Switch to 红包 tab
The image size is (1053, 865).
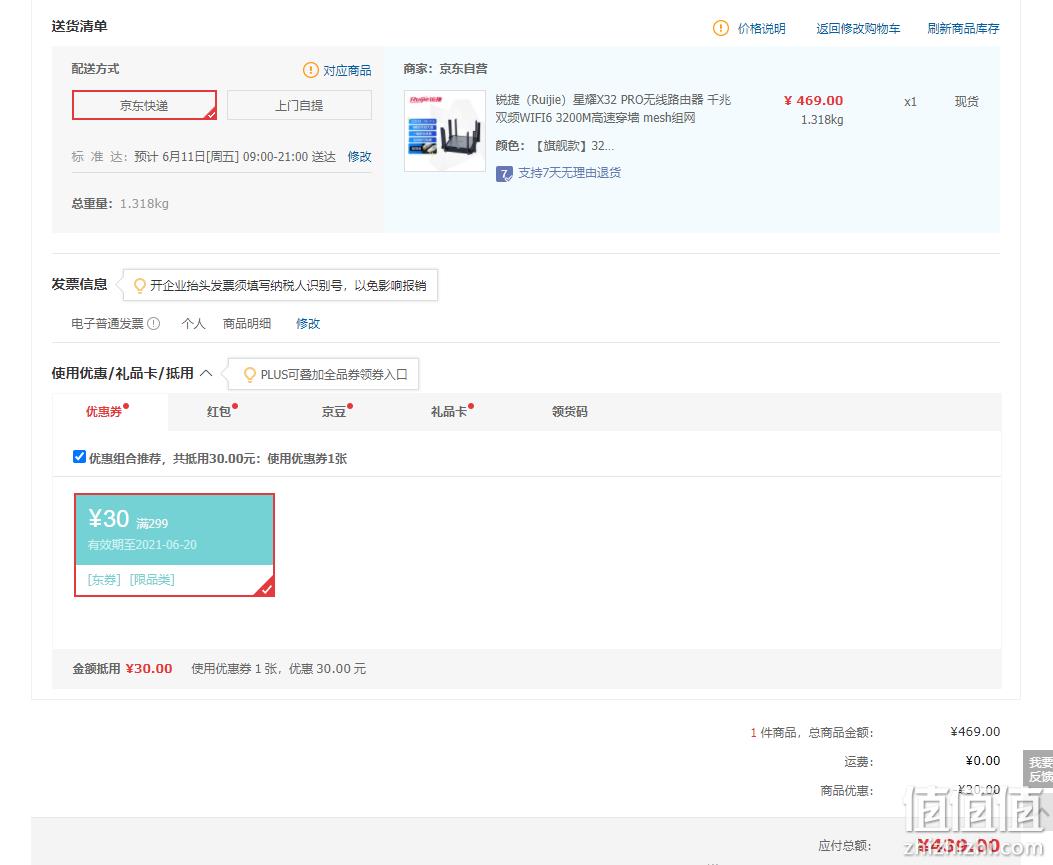point(219,412)
